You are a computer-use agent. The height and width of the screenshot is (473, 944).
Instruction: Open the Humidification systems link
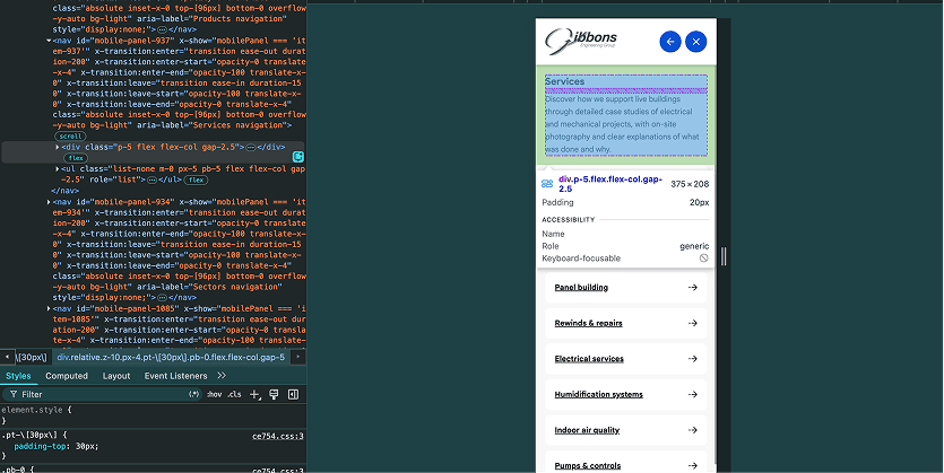[598, 395]
